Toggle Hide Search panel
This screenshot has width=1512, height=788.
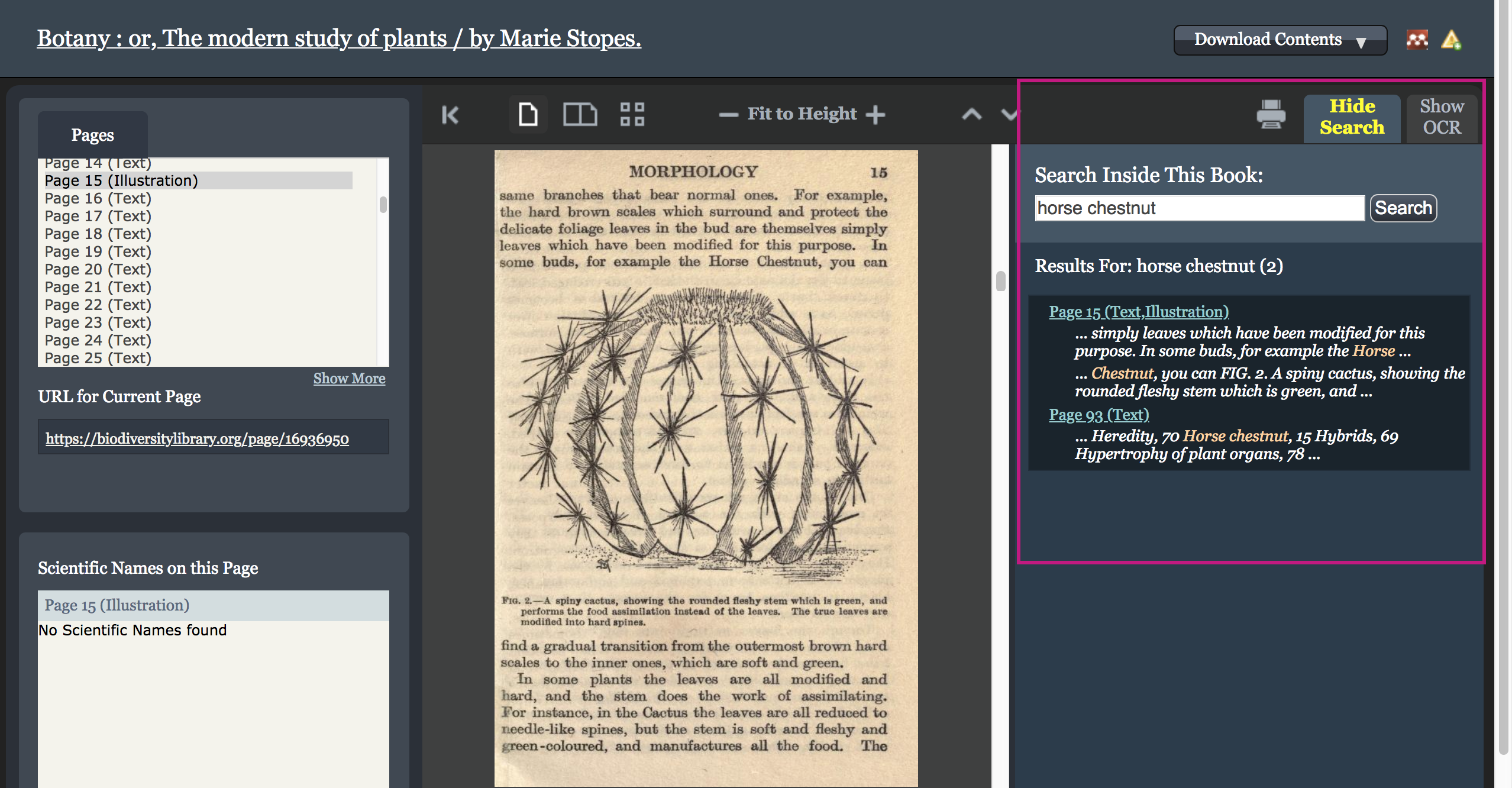tap(1352, 117)
